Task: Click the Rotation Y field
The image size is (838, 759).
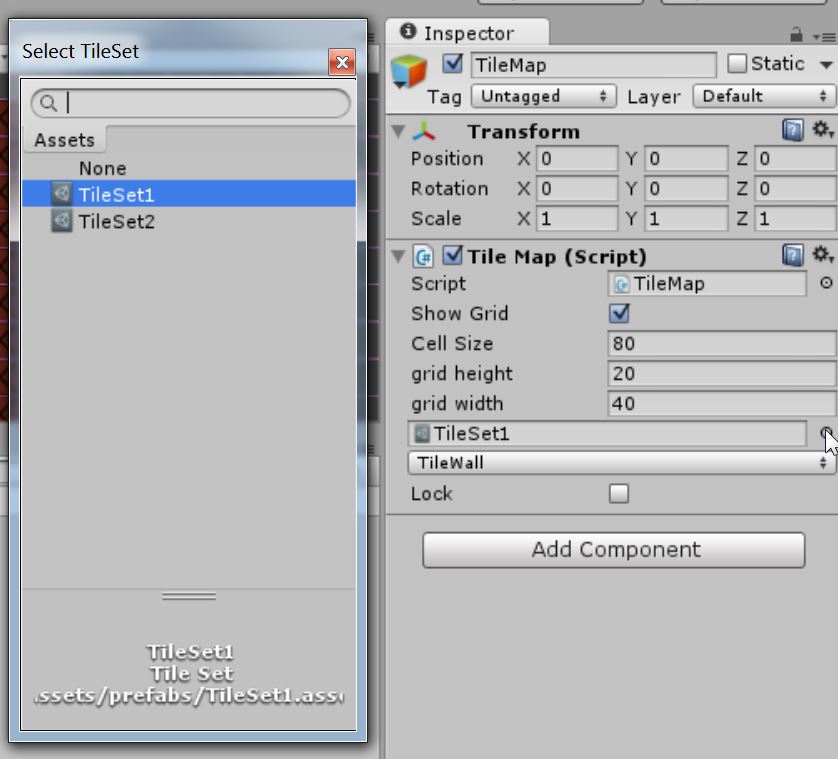Action: pos(687,189)
